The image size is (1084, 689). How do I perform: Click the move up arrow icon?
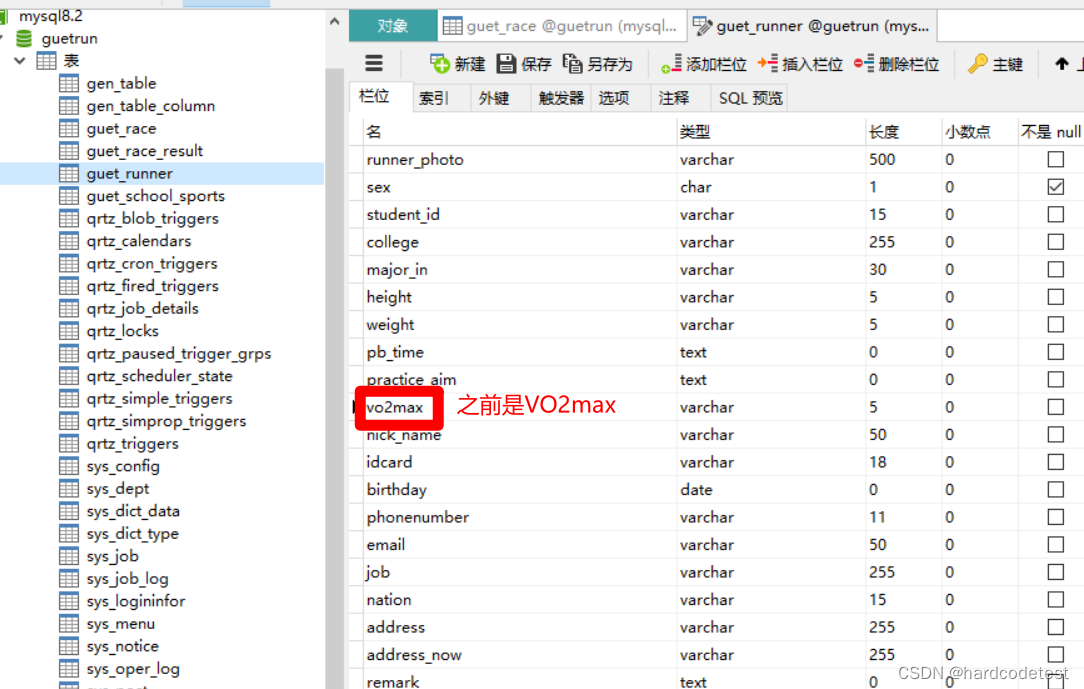pos(1061,64)
